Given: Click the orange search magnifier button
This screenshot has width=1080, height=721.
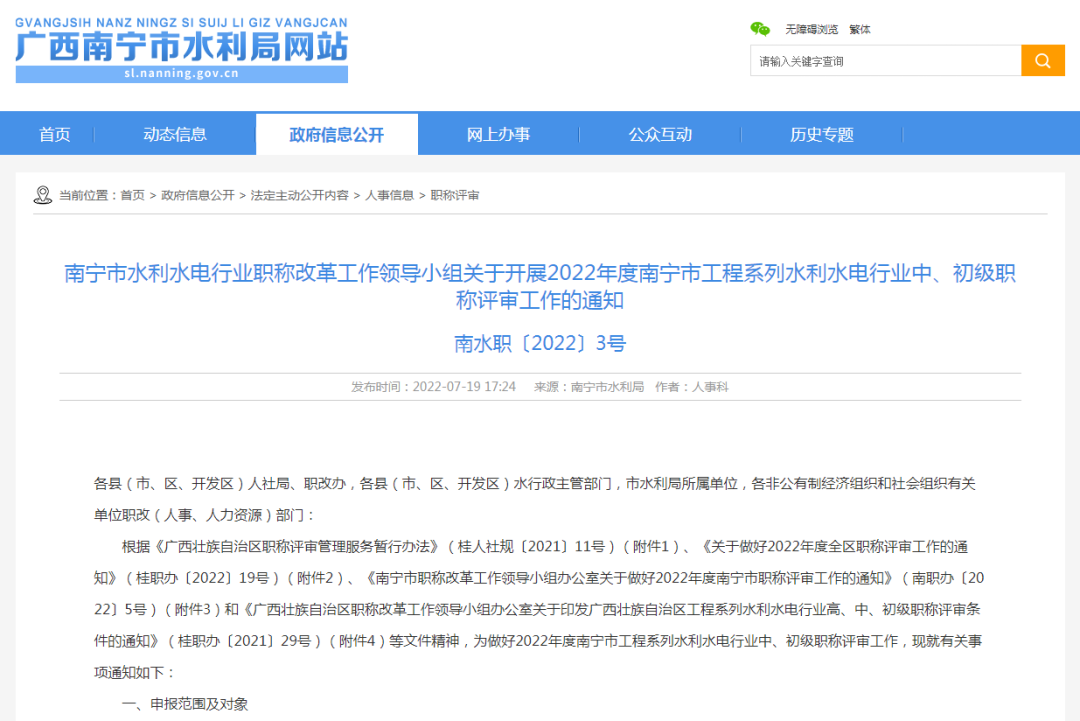Looking at the screenshot, I should coord(1042,61).
